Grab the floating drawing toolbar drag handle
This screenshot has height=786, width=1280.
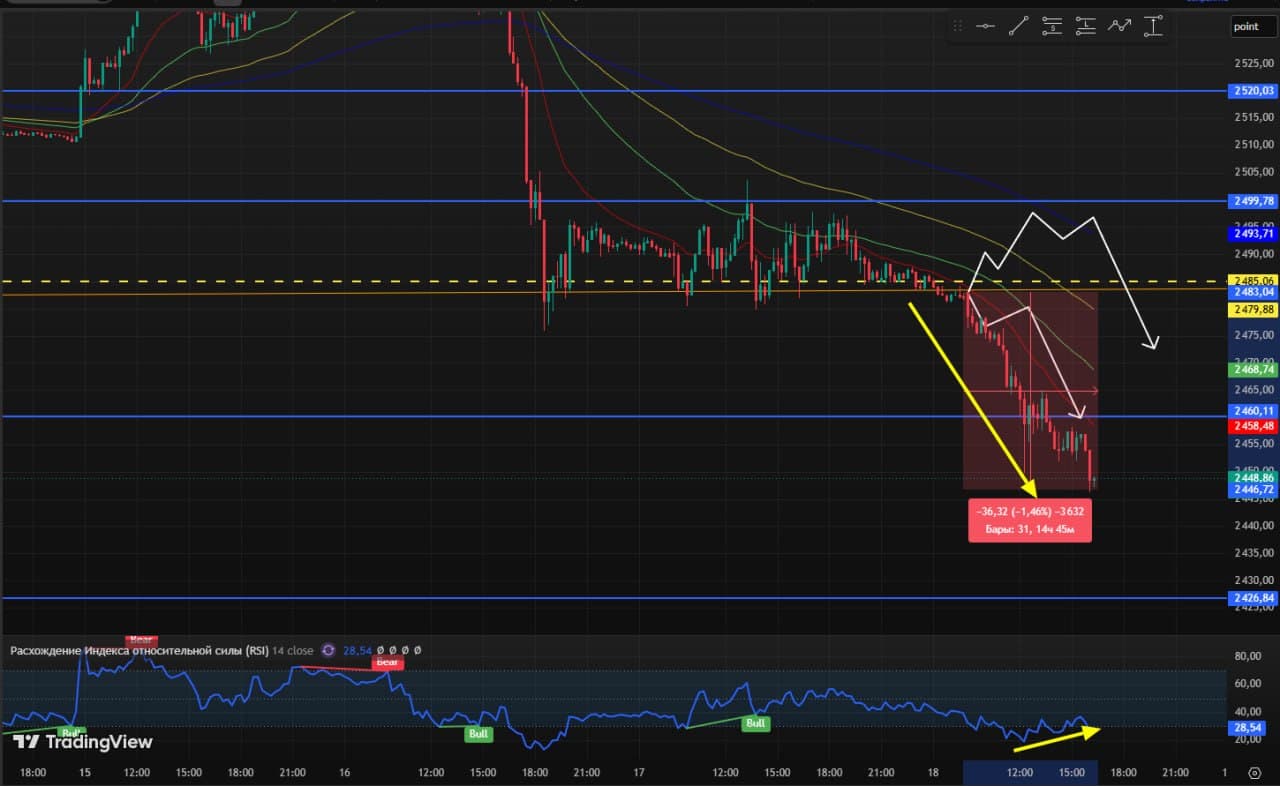(958, 27)
